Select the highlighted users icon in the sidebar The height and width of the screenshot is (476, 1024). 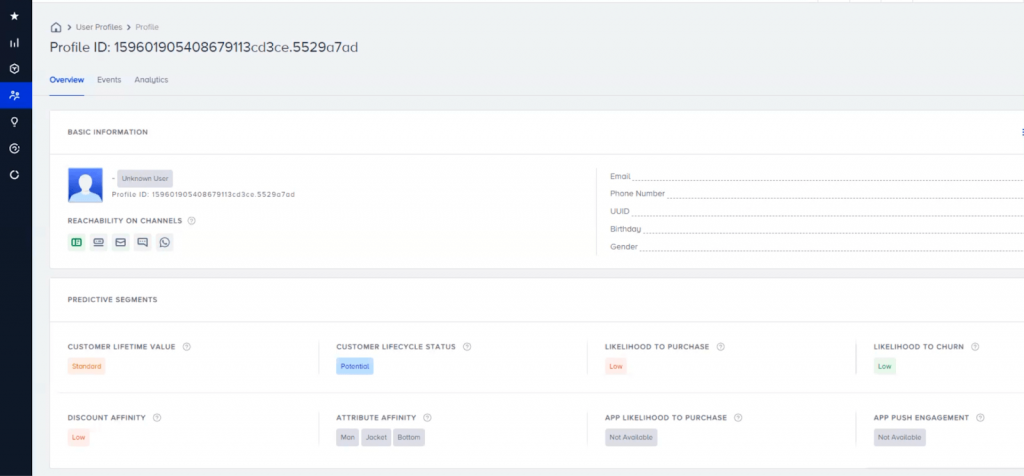(14, 95)
